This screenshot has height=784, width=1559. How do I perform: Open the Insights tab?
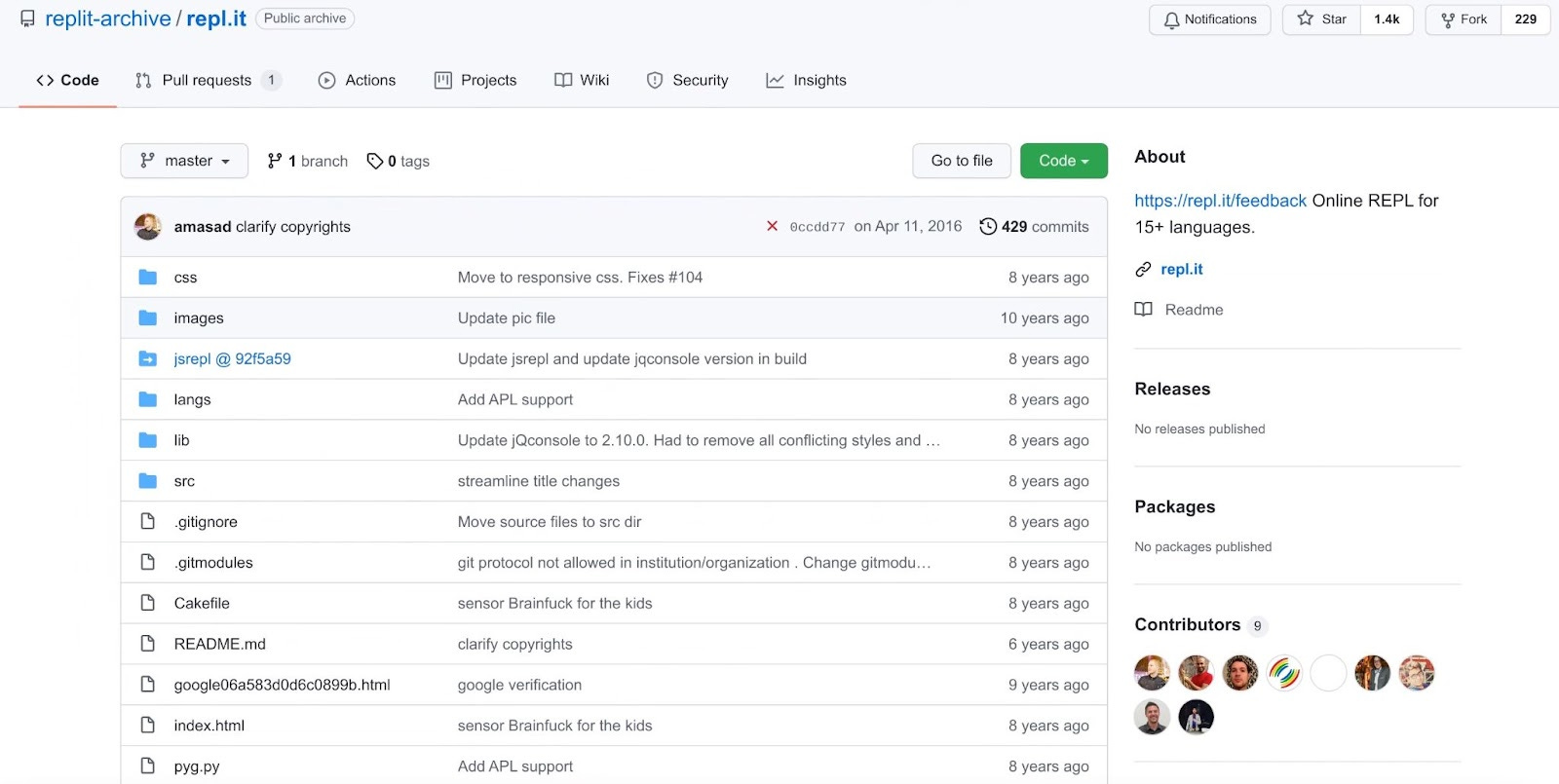coord(807,80)
